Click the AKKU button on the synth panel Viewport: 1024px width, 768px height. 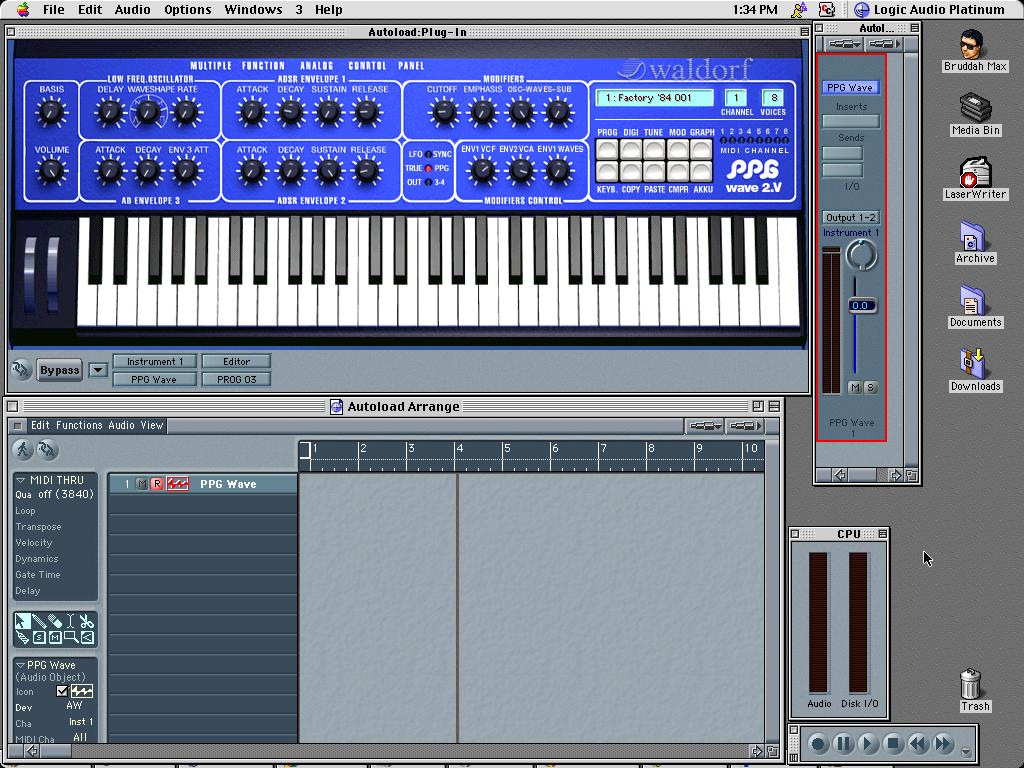701,172
